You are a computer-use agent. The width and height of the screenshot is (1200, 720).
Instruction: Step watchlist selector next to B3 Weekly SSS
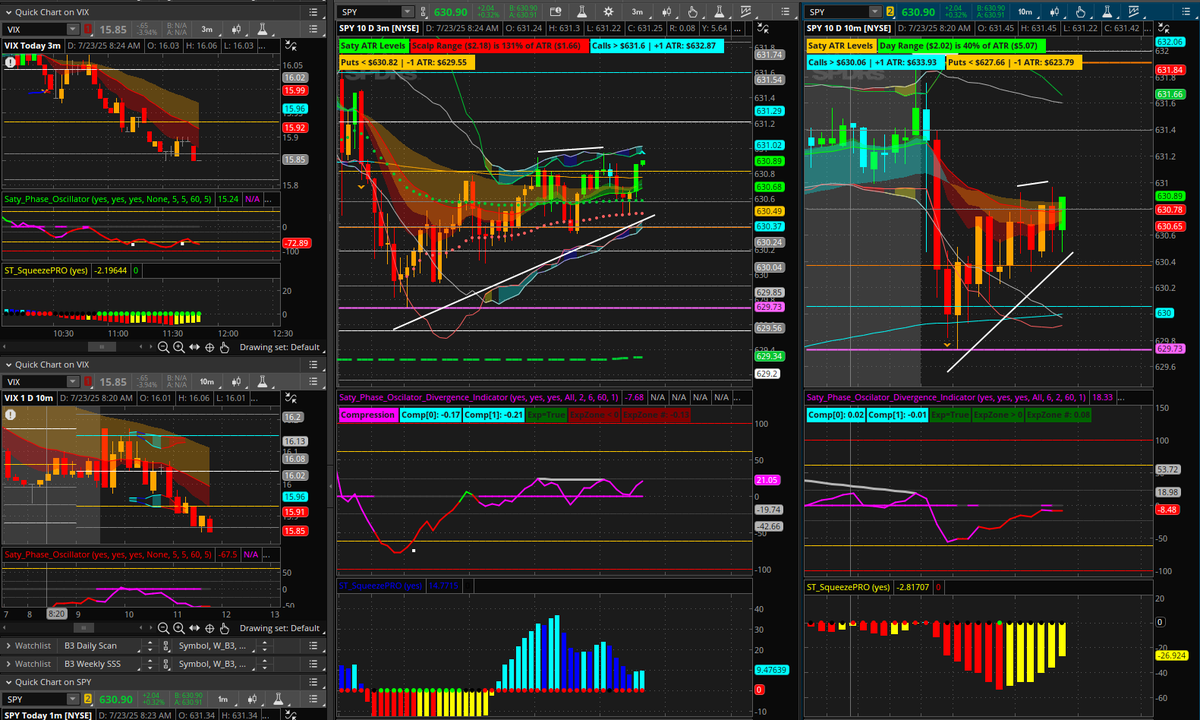[150, 664]
